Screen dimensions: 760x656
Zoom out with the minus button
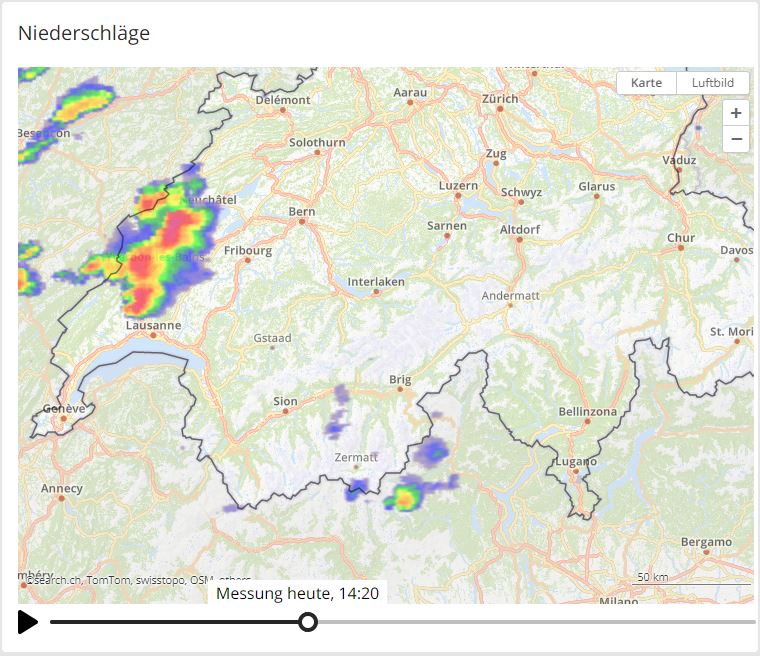pyautogui.click(x=736, y=139)
